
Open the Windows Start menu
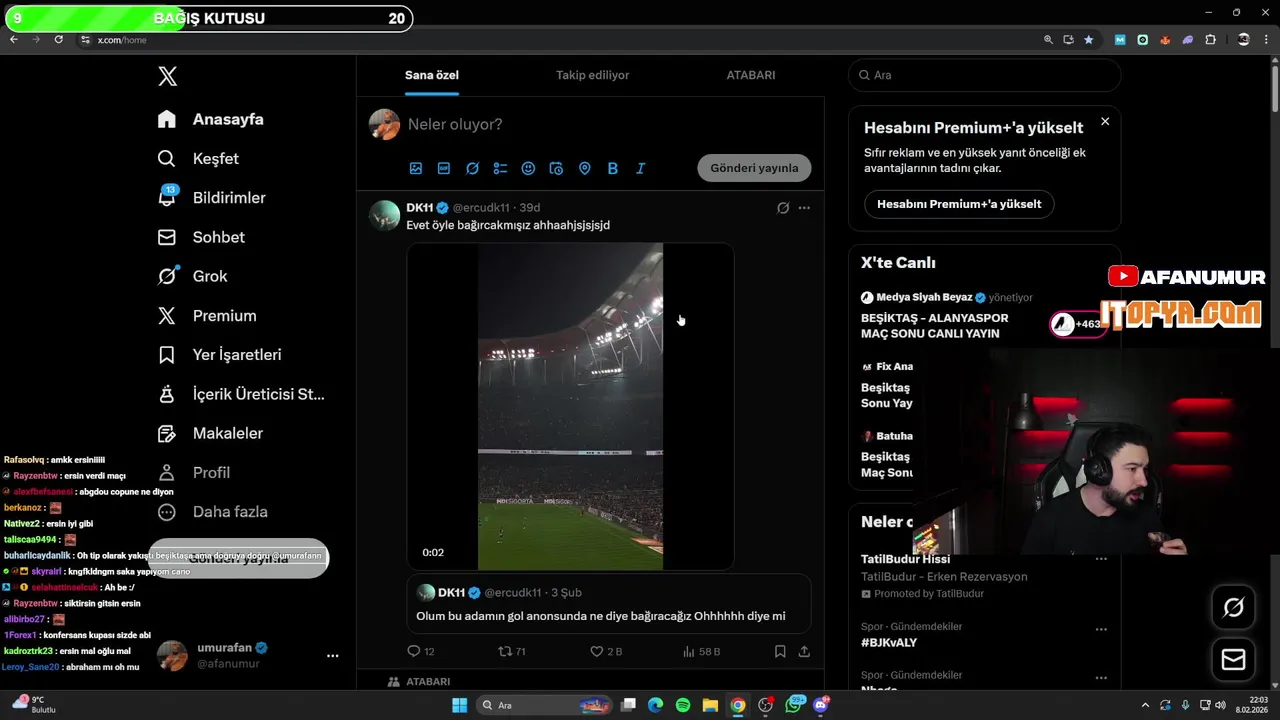pyautogui.click(x=460, y=705)
